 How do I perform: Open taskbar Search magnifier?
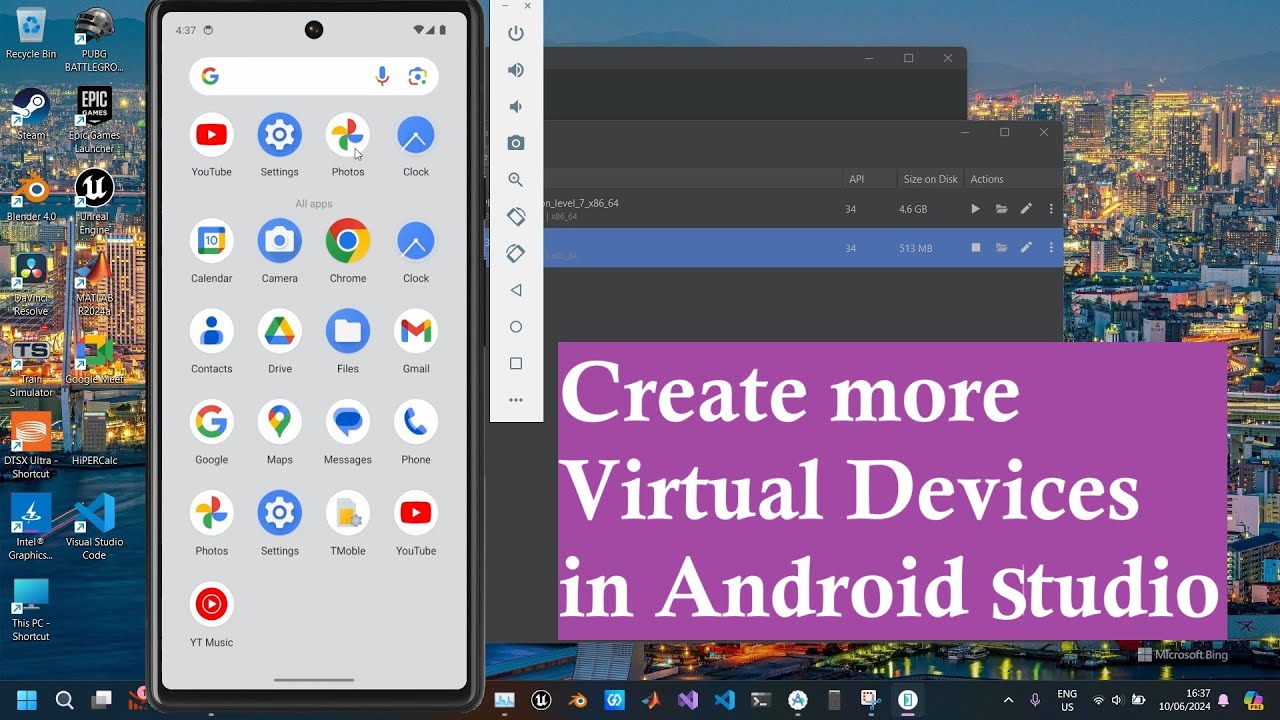(x=65, y=700)
